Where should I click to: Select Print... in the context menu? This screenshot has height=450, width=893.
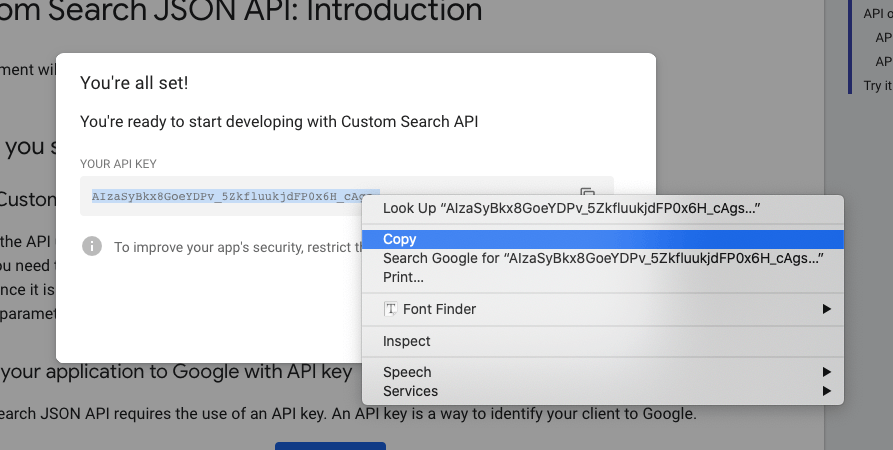coord(603,277)
